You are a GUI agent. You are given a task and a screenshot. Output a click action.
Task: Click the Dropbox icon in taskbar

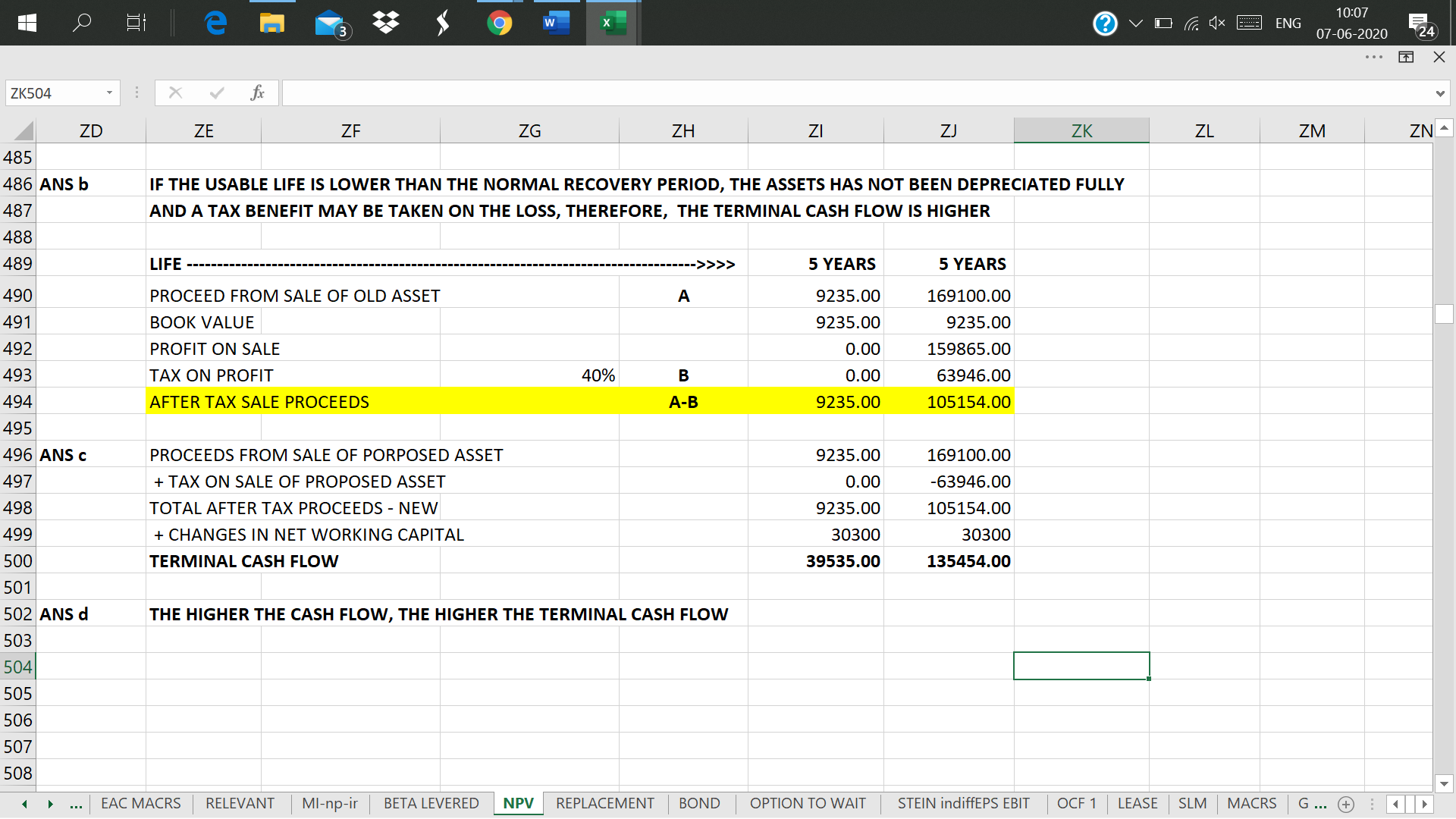click(x=388, y=22)
